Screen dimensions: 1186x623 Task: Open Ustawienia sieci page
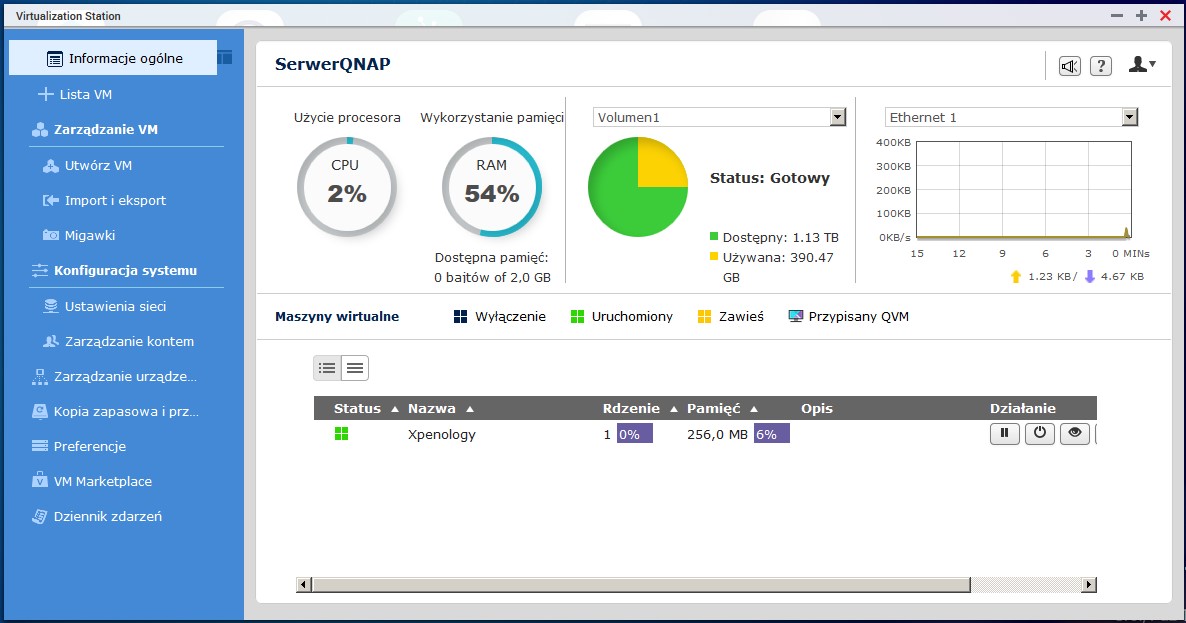[x=115, y=306]
